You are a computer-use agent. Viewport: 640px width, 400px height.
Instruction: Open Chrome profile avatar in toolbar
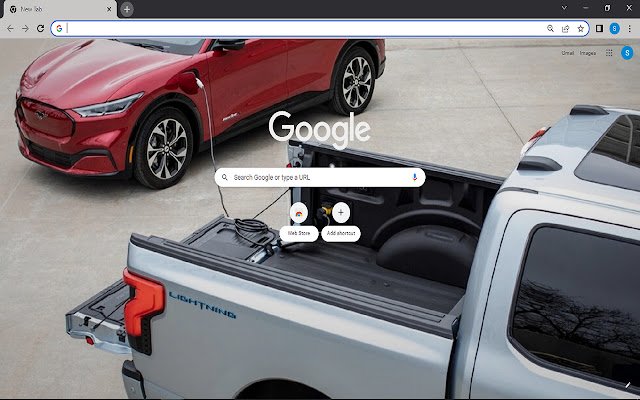tap(614, 29)
